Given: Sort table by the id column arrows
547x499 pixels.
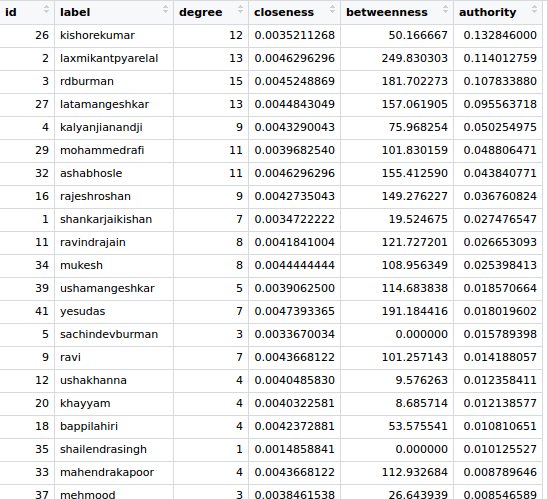Looking at the screenshot, I should pos(46,9).
